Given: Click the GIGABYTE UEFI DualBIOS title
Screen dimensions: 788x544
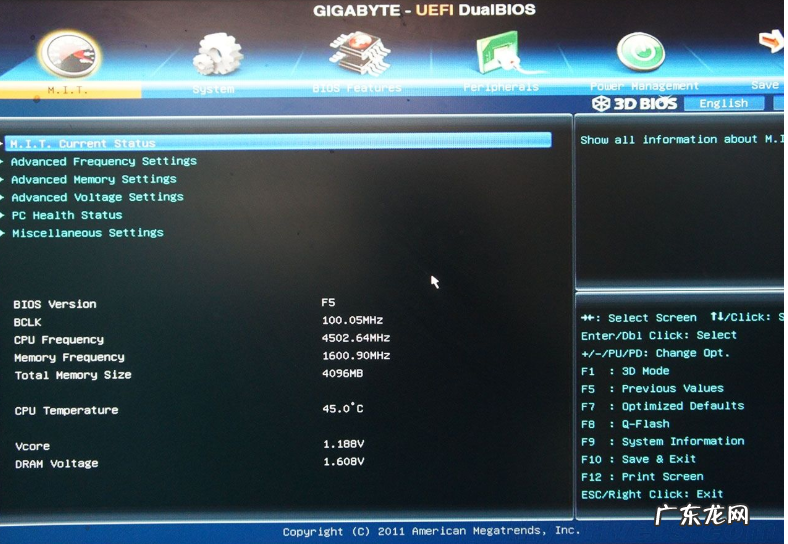Looking at the screenshot, I should [x=424, y=10].
